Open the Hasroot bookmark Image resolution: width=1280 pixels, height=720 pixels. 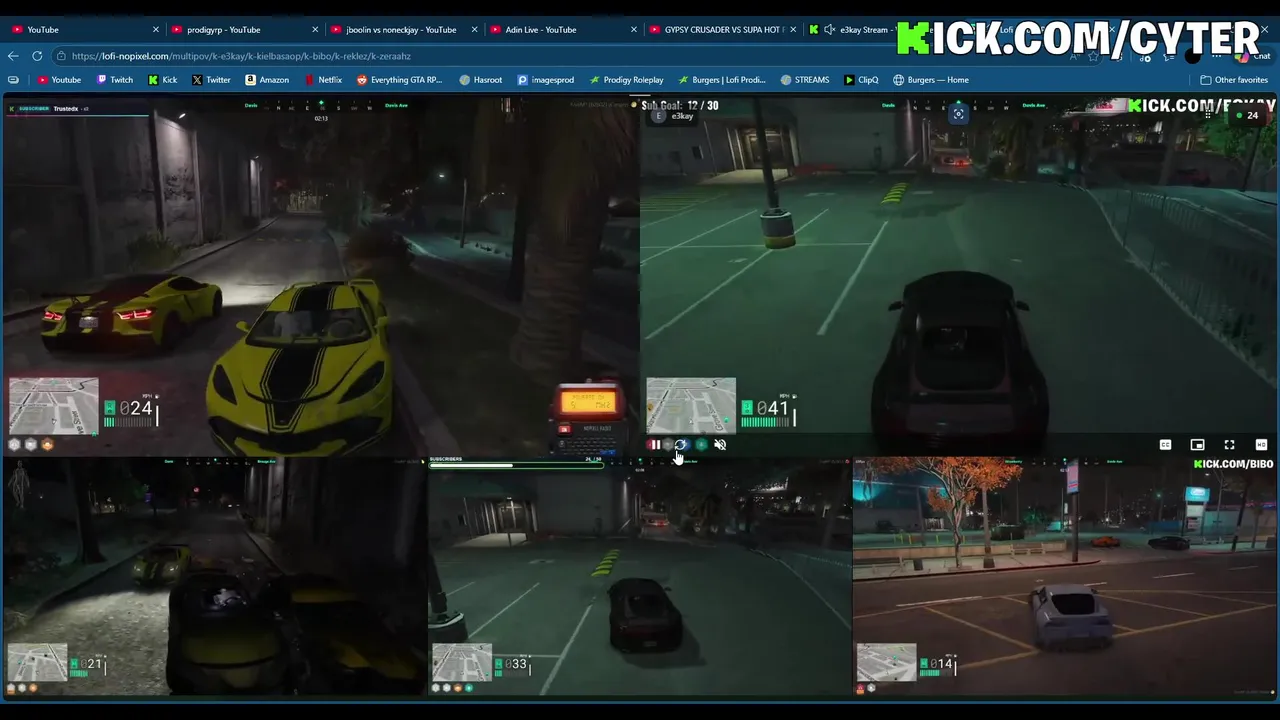(481, 80)
